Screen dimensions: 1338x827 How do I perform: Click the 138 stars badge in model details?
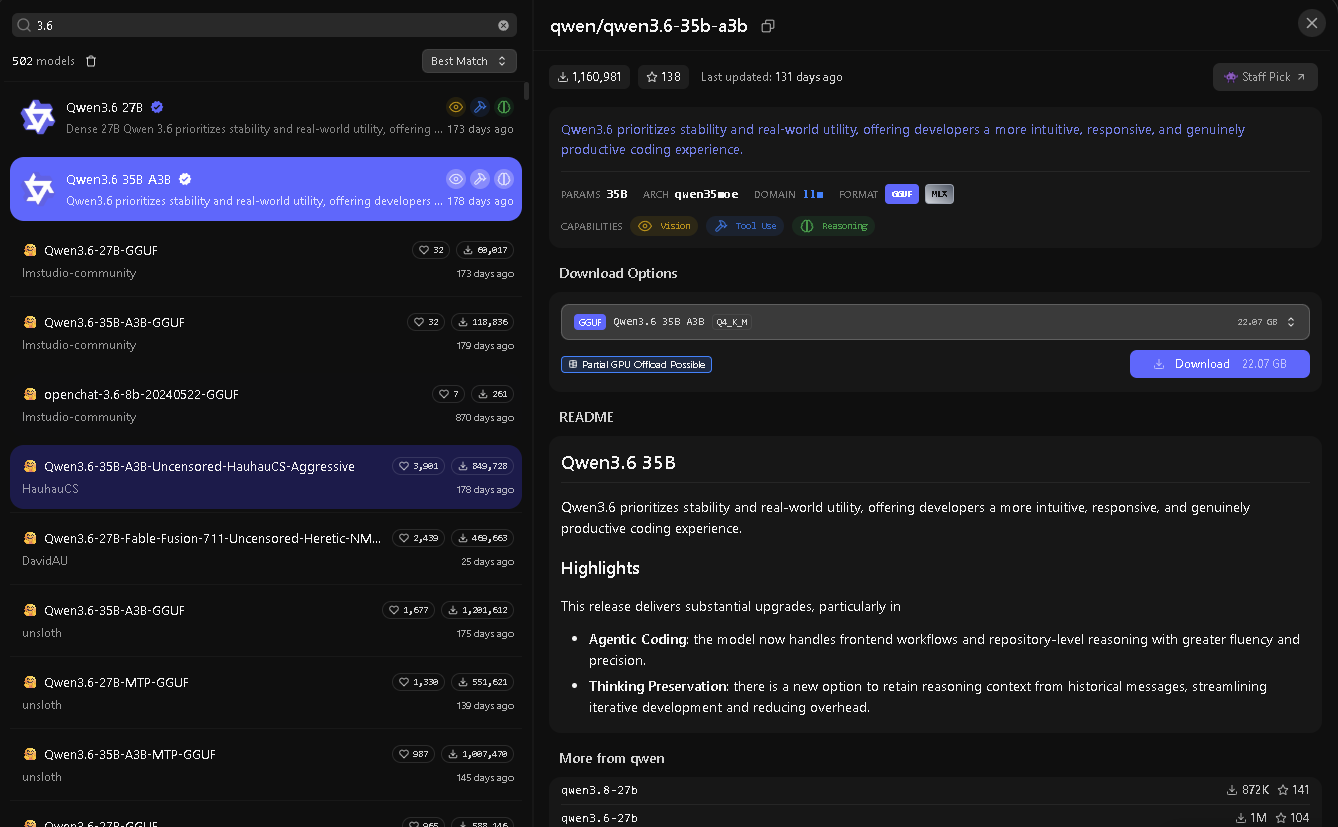coord(663,77)
